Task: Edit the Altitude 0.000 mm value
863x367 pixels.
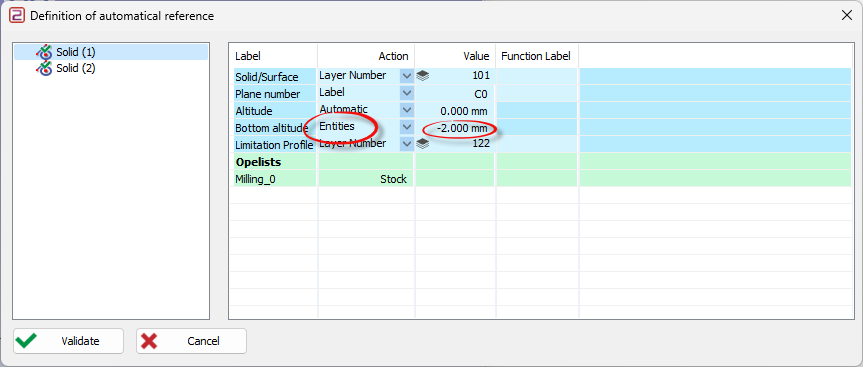Action: tap(455, 111)
